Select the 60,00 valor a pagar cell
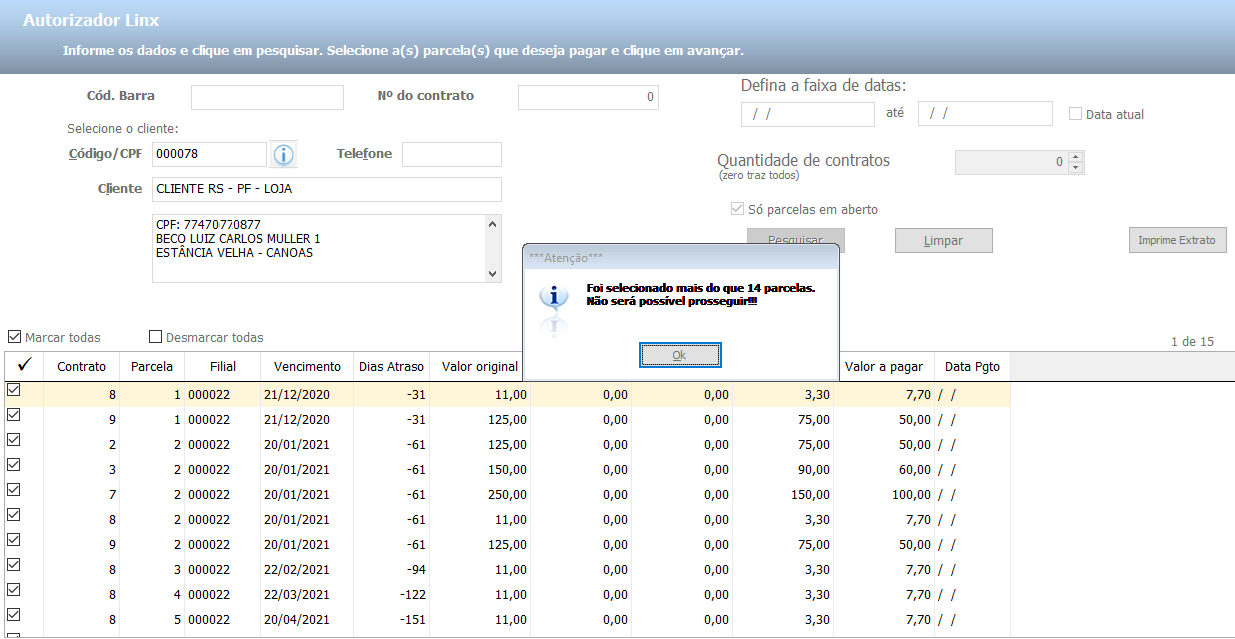 point(884,469)
